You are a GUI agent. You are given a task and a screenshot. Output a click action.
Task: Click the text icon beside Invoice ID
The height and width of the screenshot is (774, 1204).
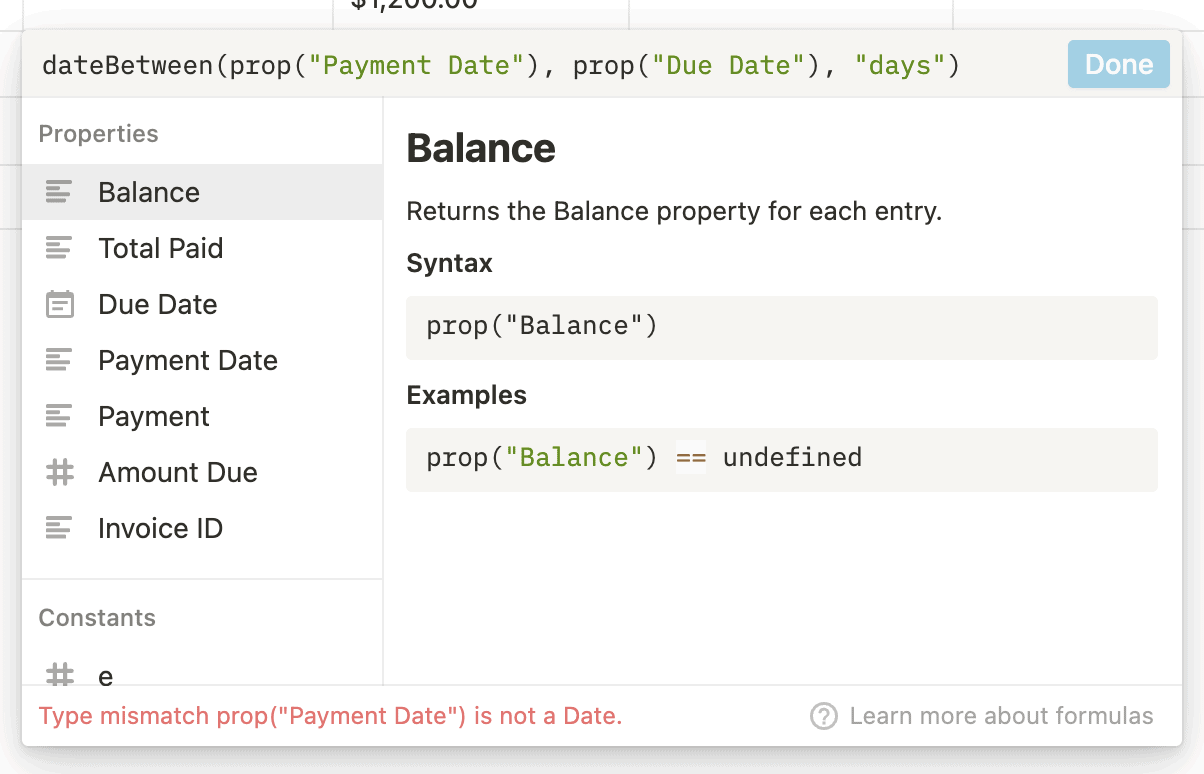(x=58, y=528)
